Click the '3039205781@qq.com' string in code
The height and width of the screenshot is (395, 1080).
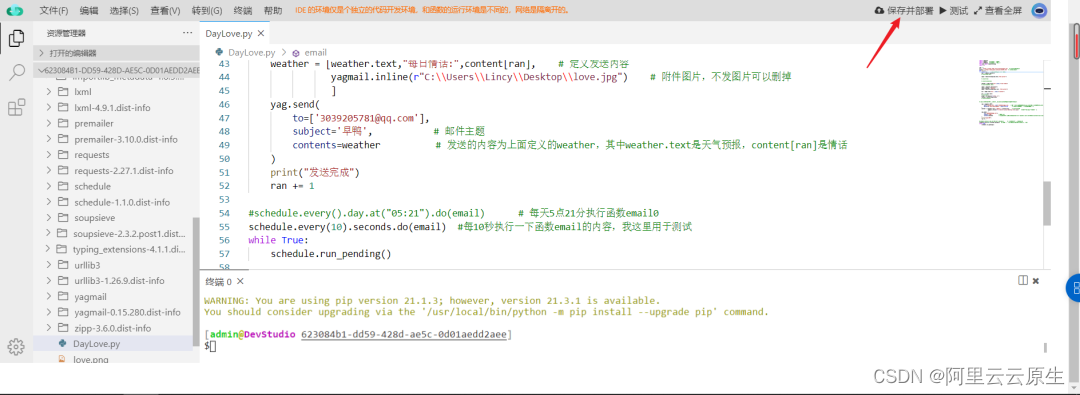click(368, 118)
